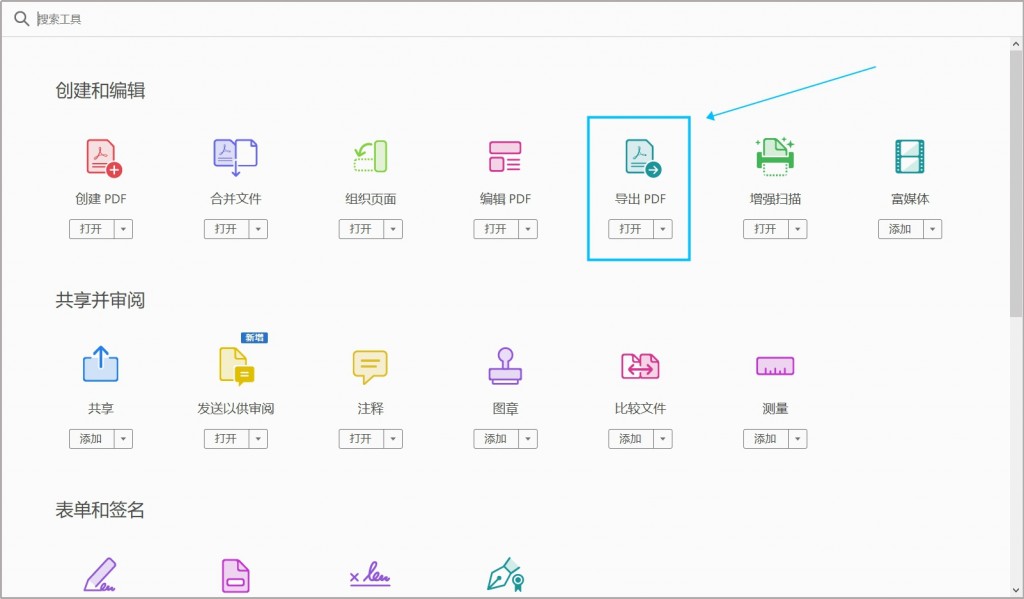
Task: Click the 创建和编辑 section heading
Action: (100, 91)
